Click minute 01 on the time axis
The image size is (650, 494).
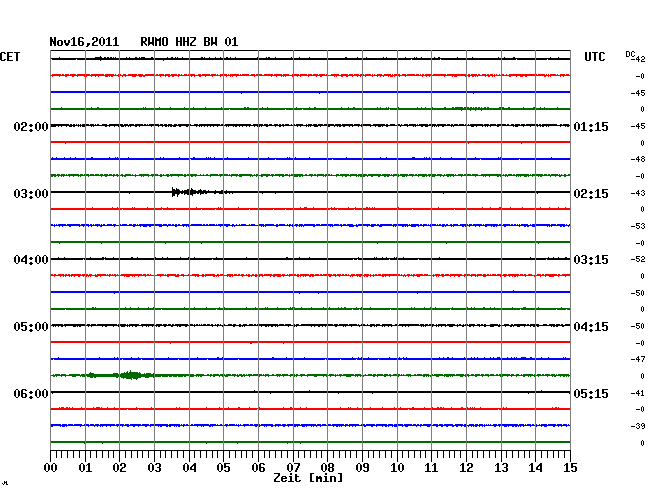click(85, 468)
